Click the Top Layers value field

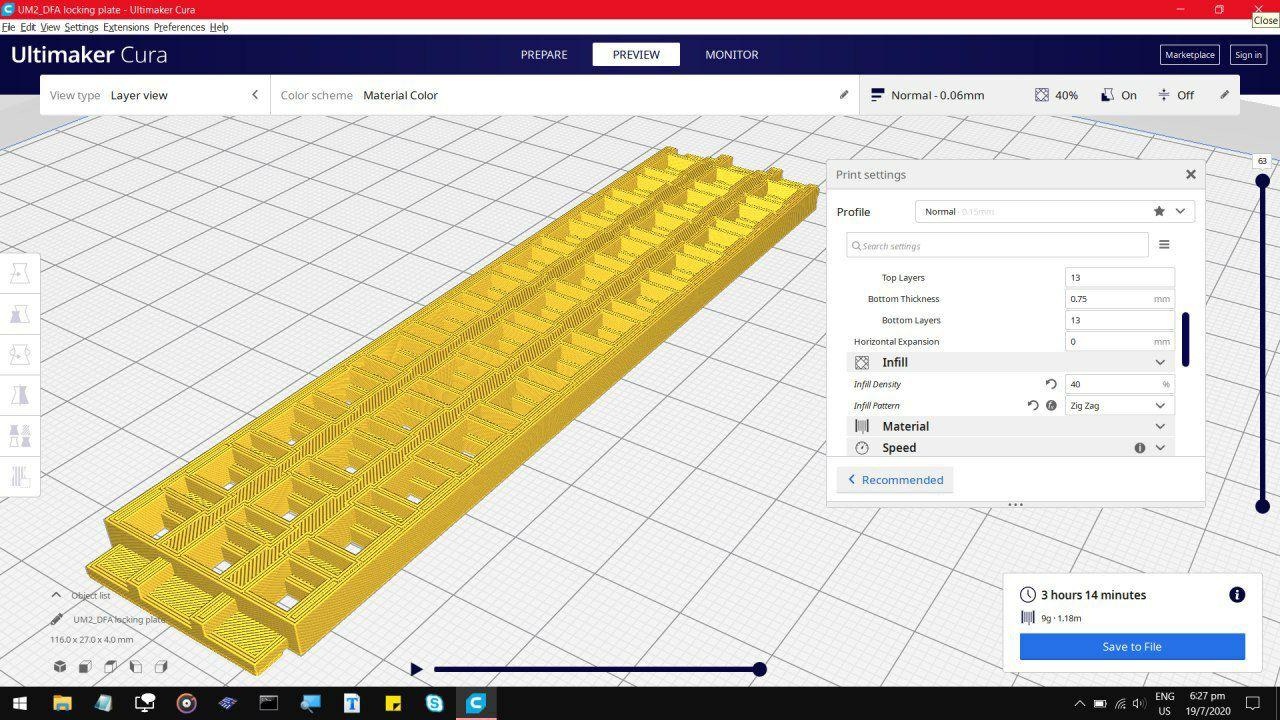pos(1119,278)
